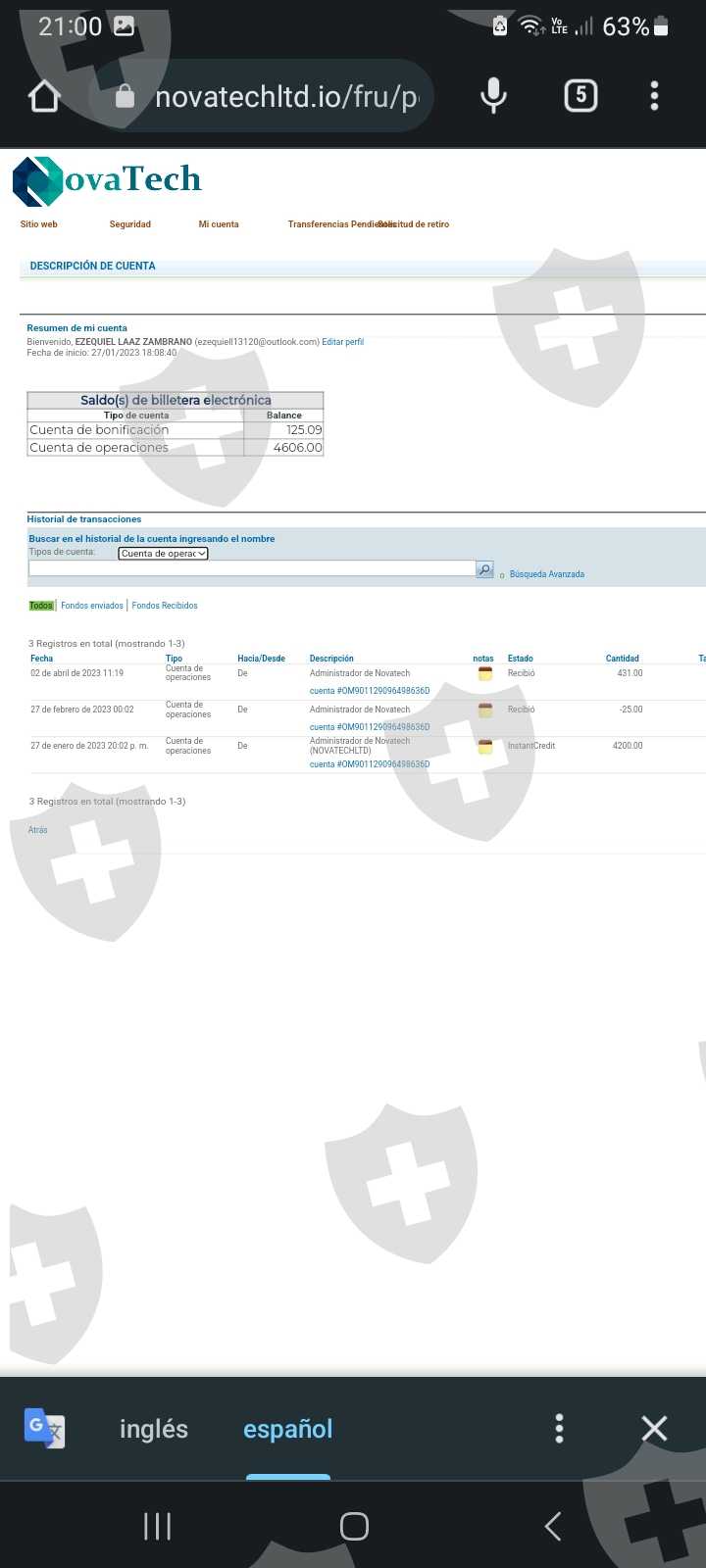Click the InstantCredit status text
Viewport: 706px width, 1568px height.
pos(531,746)
